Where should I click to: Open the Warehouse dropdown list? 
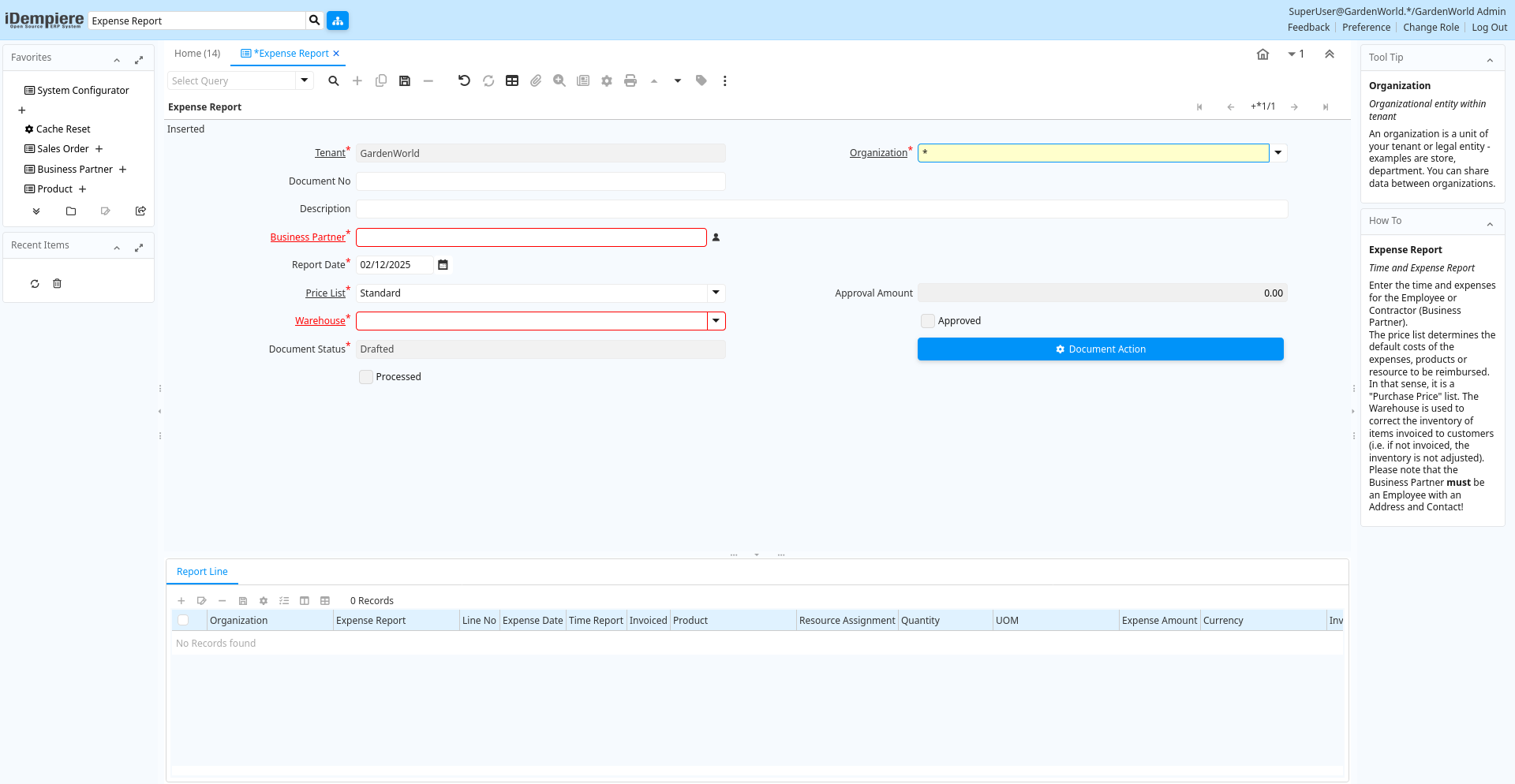click(716, 321)
